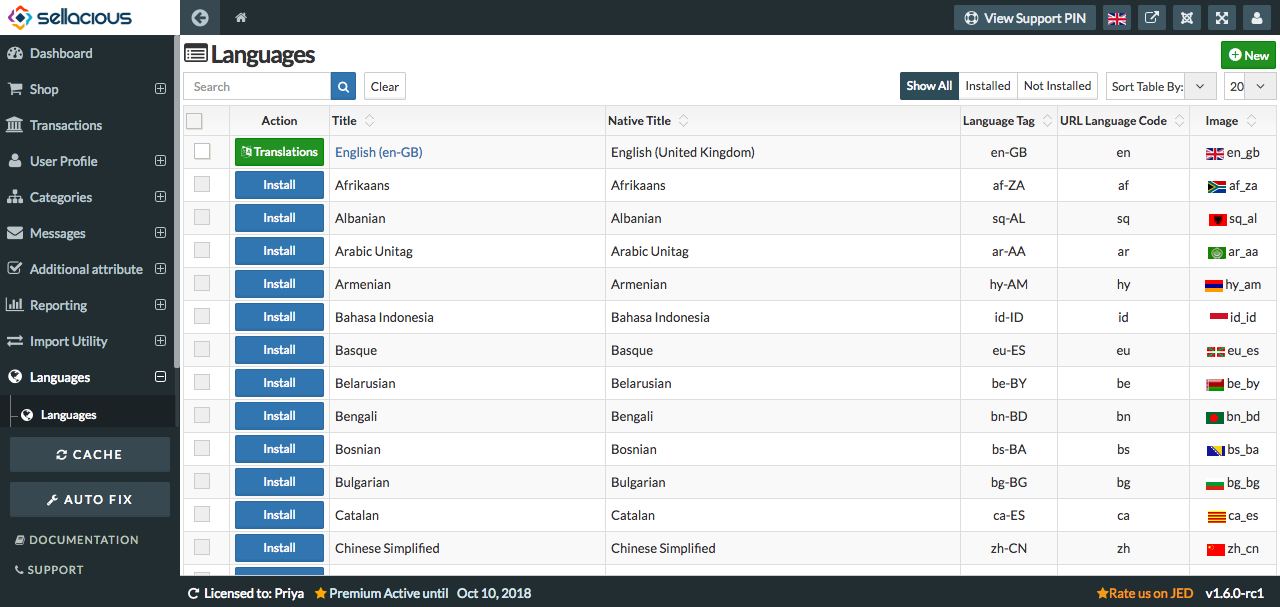1280x607 pixels.
Task: Click the Joomla icon in top bar
Action: point(1187,18)
